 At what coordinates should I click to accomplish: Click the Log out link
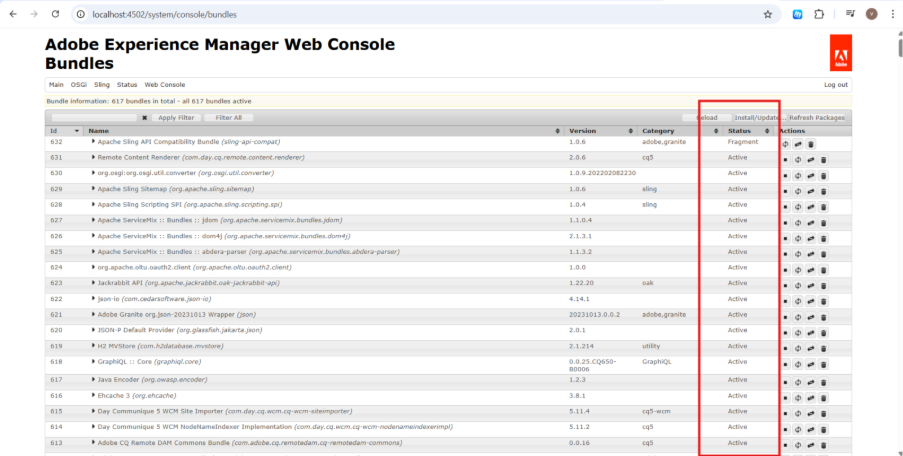click(836, 85)
